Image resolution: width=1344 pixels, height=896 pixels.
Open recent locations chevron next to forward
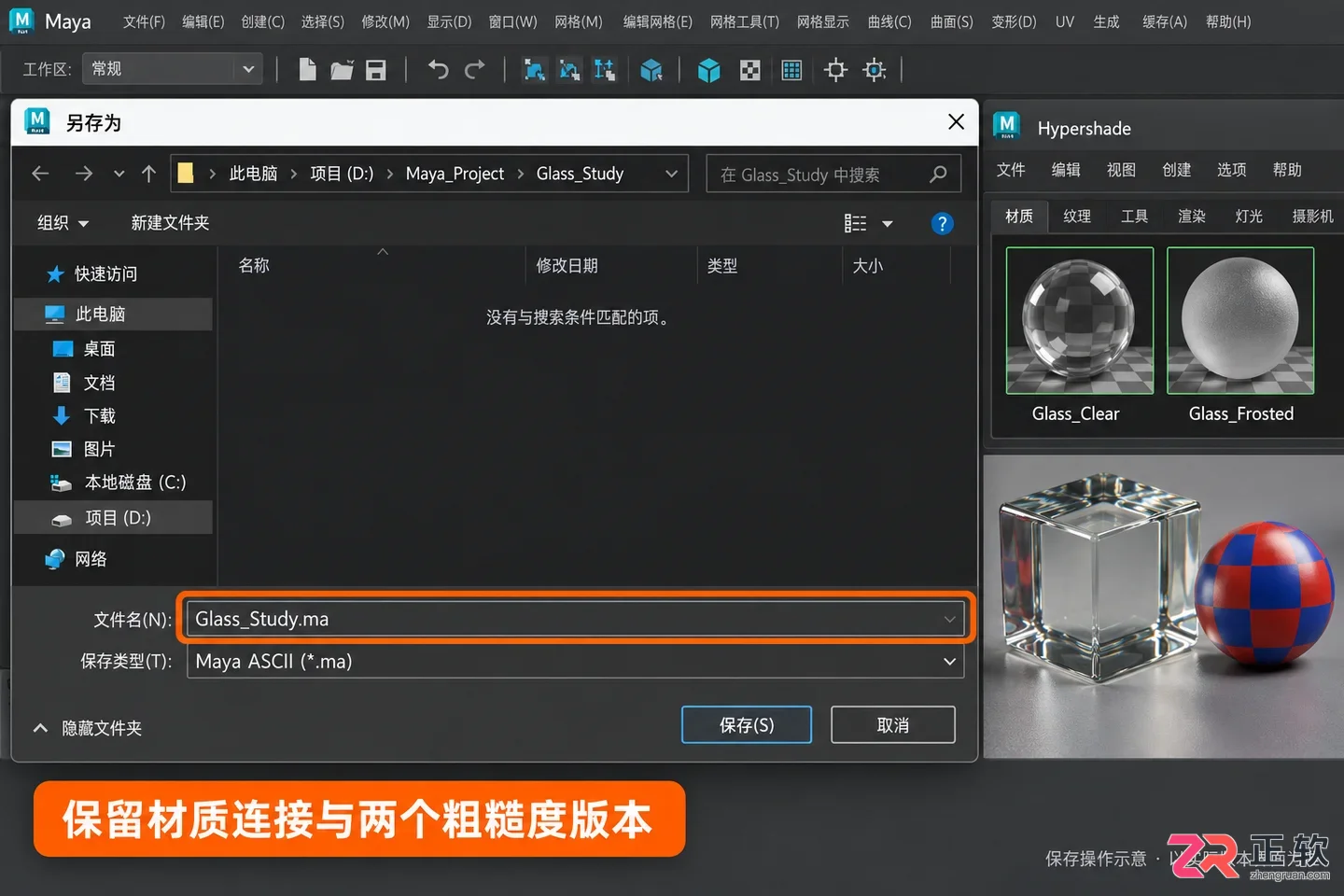coord(119,174)
